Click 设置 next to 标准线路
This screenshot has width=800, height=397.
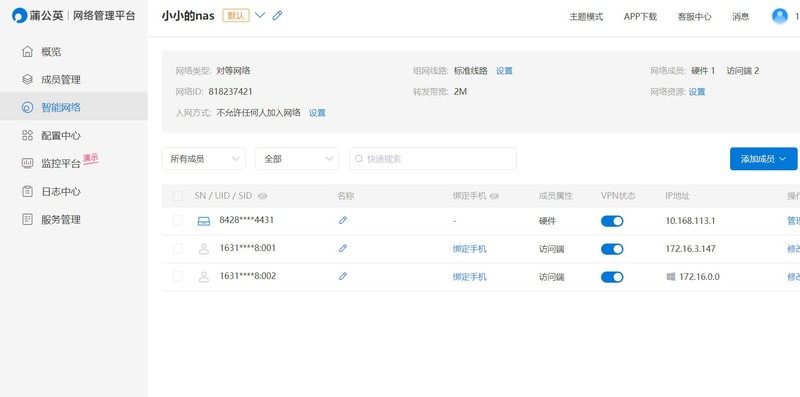tap(504, 71)
